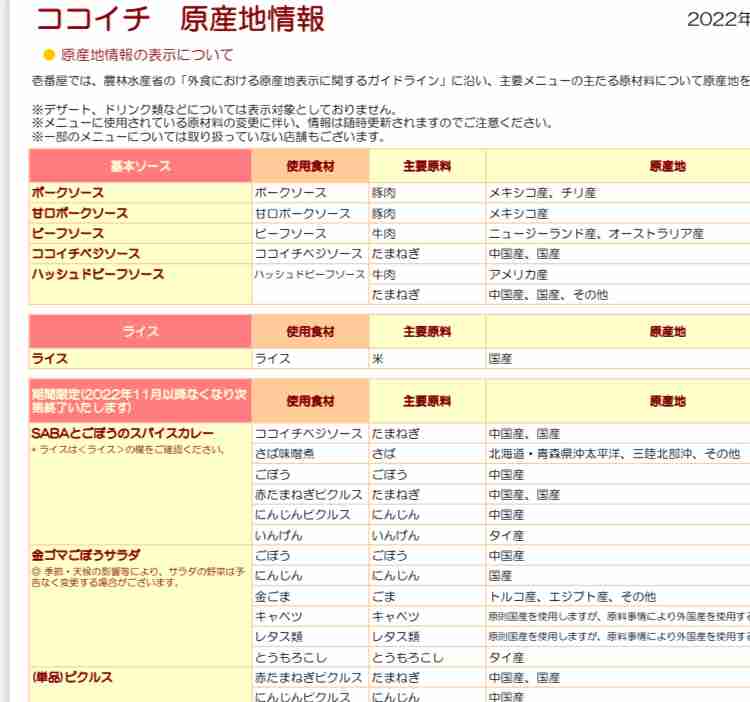Click いんげん in the 使用食材 column
The image size is (750, 702).
click(278, 535)
